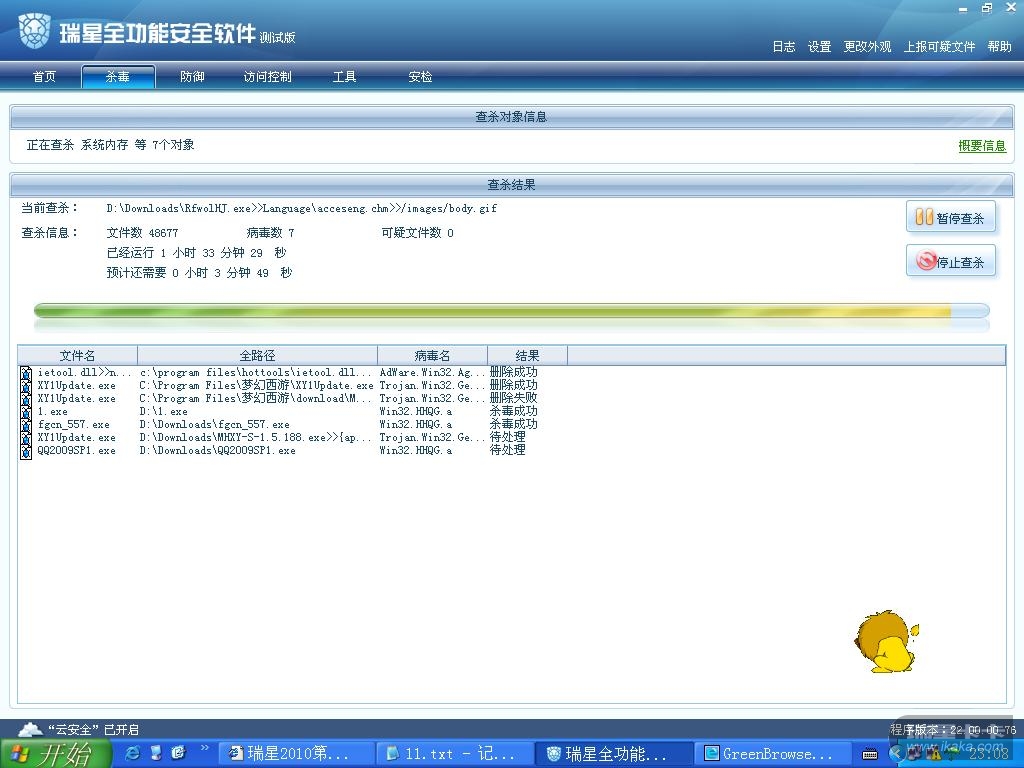Switch to the 首页 tab

tap(44, 76)
